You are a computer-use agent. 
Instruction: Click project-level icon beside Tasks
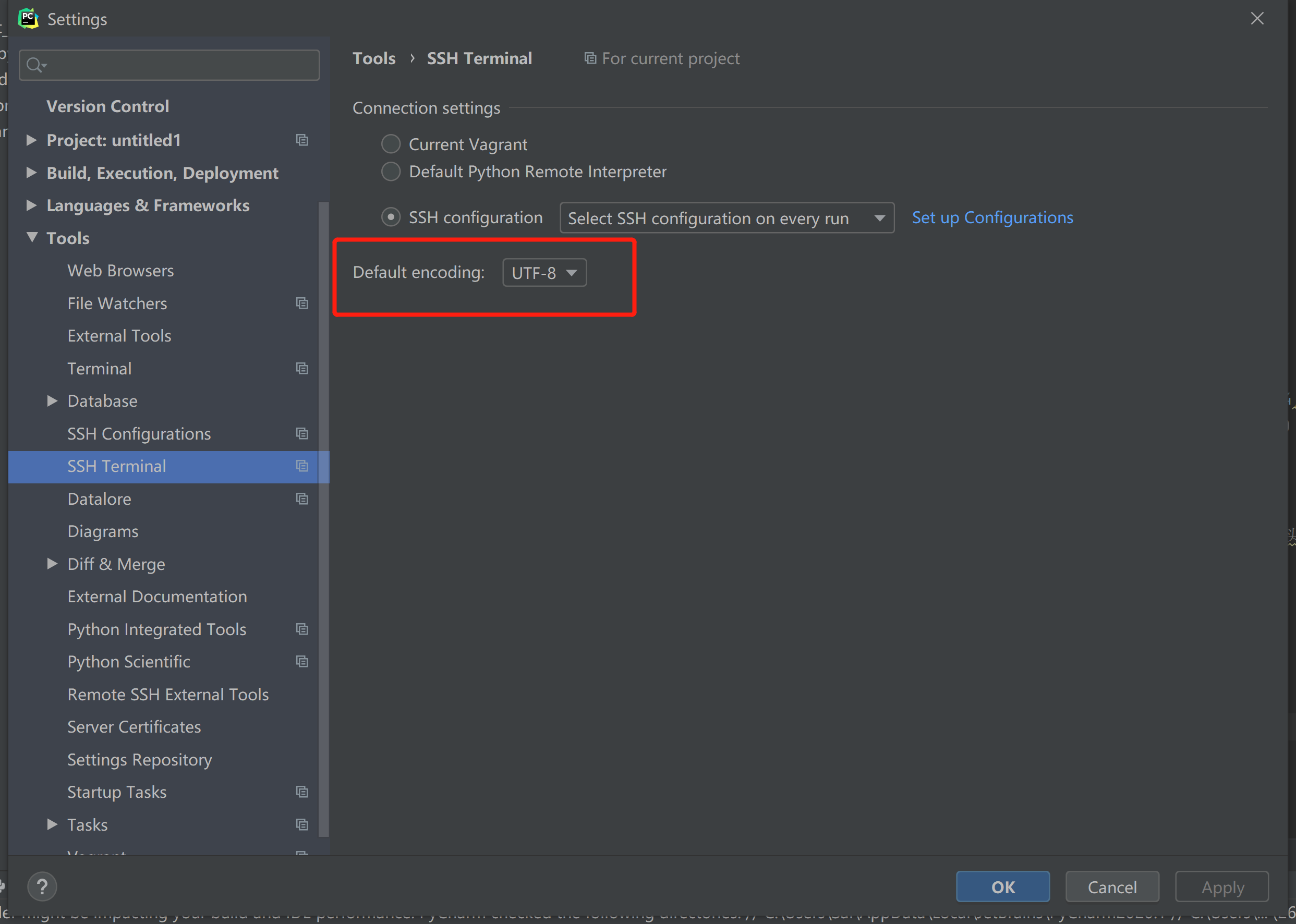click(x=302, y=824)
